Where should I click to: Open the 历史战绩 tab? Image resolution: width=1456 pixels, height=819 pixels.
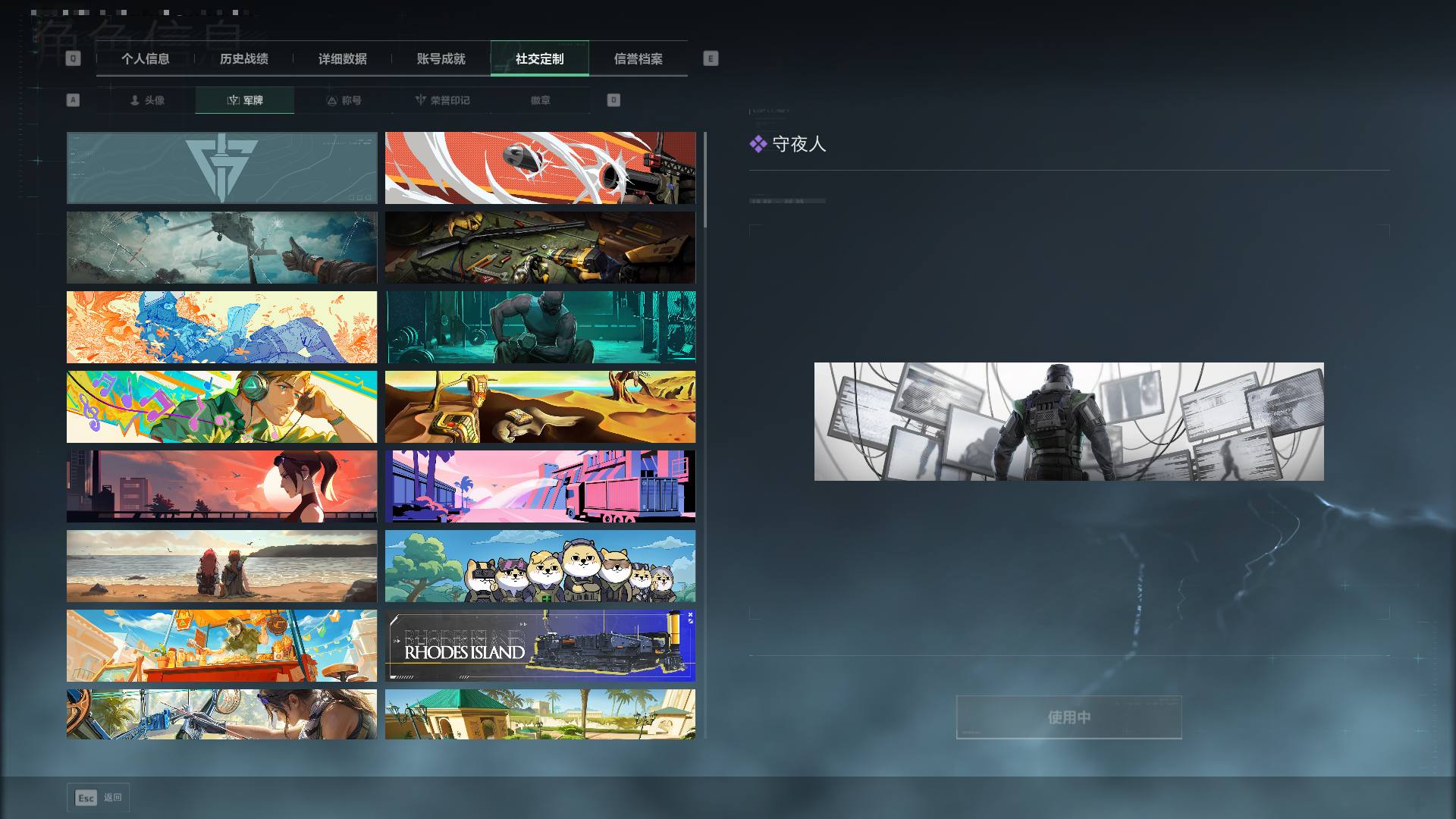point(244,59)
